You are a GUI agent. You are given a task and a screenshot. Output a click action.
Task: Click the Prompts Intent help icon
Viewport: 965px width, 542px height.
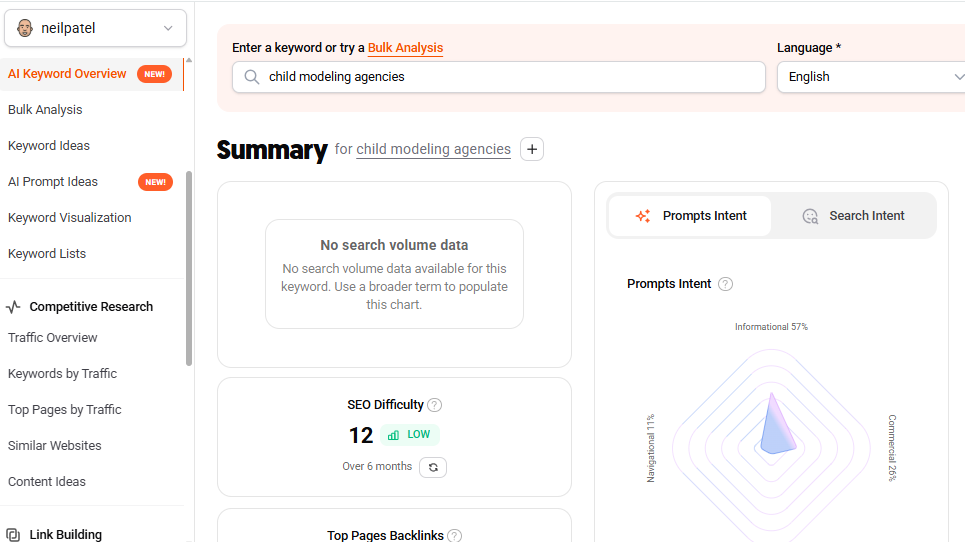(x=726, y=284)
